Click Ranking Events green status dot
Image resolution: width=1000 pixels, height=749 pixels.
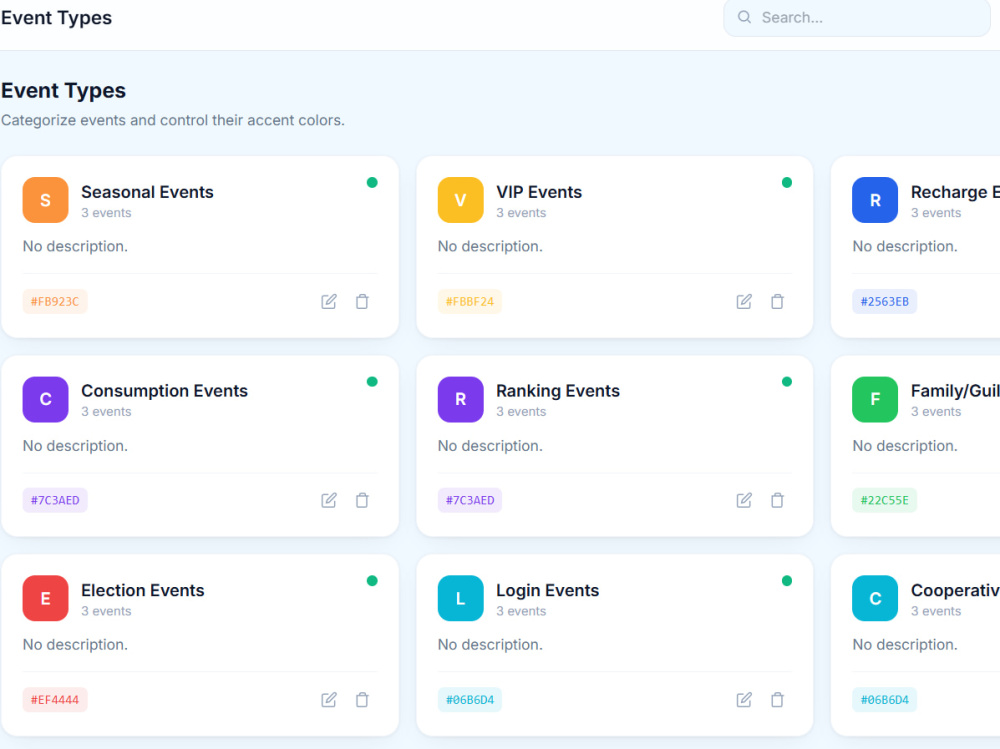point(787,382)
